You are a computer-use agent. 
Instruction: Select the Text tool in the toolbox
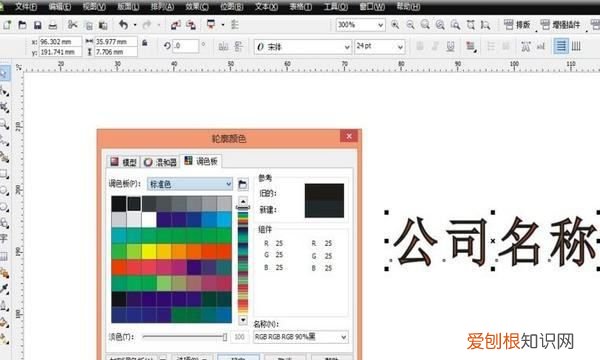4,239
